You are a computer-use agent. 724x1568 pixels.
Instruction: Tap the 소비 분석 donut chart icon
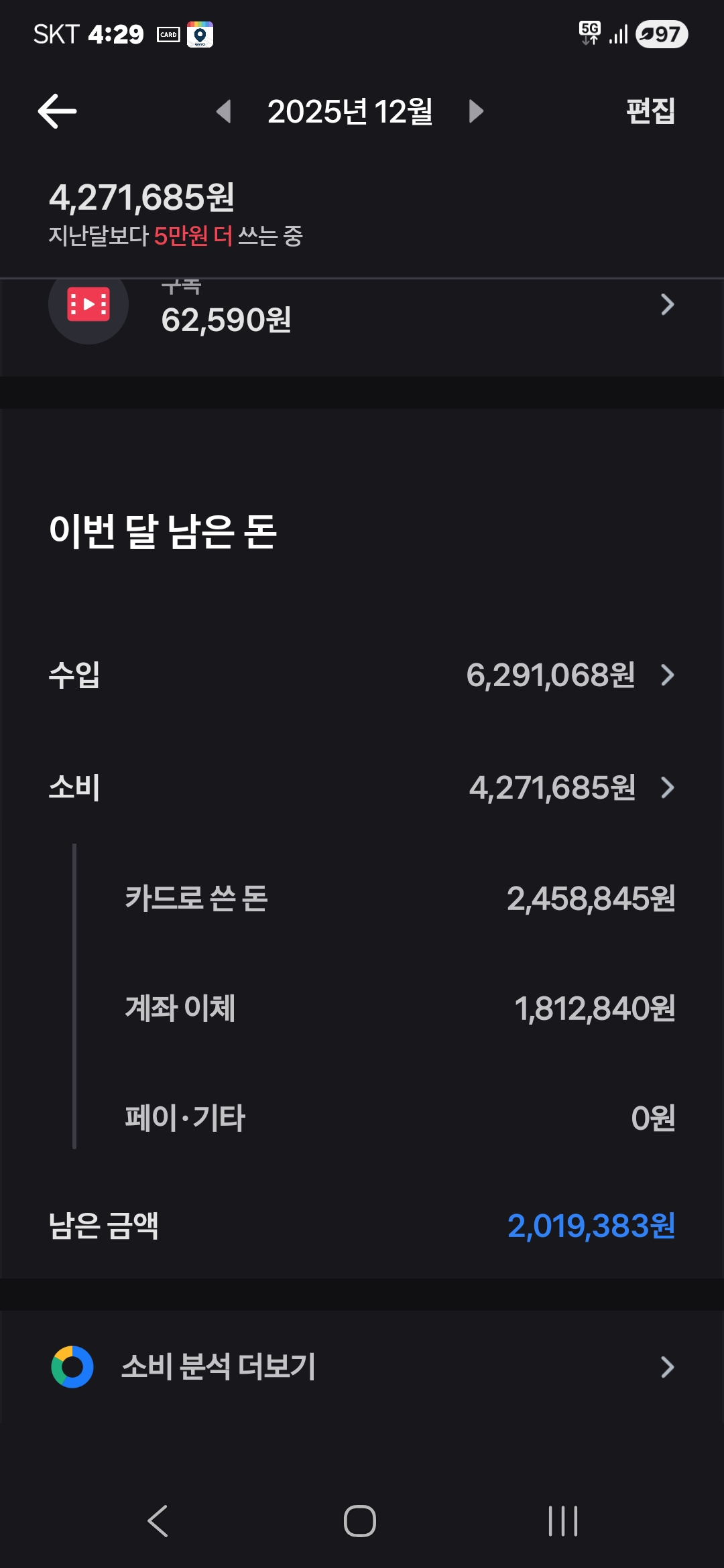tap(72, 1367)
